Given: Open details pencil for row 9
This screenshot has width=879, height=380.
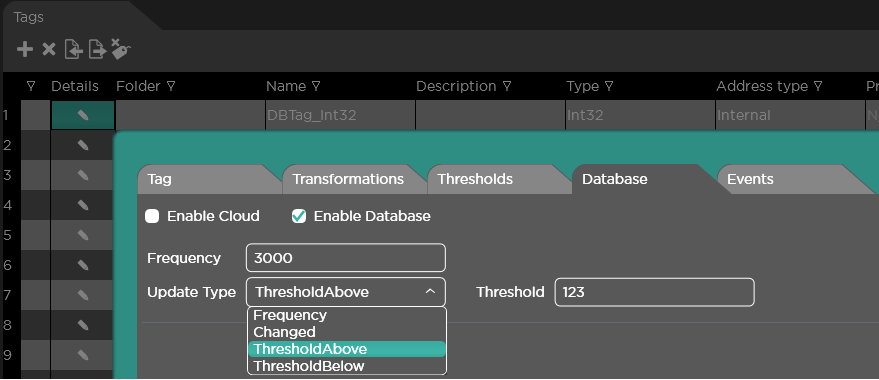Looking at the screenshot, I should coord(83,355).
